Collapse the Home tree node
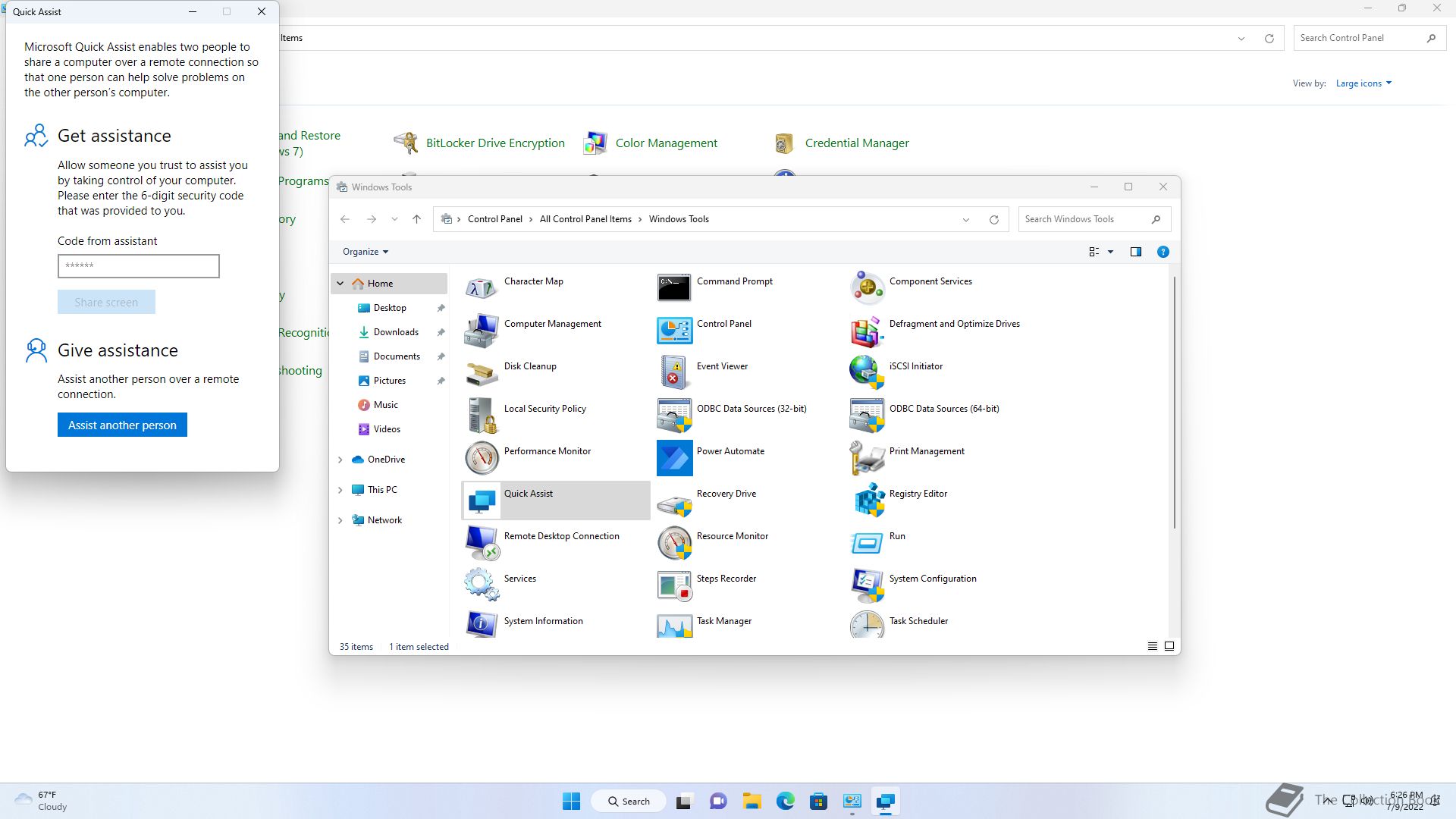This screenshot has width=1456, height=819. coord(340,284)
